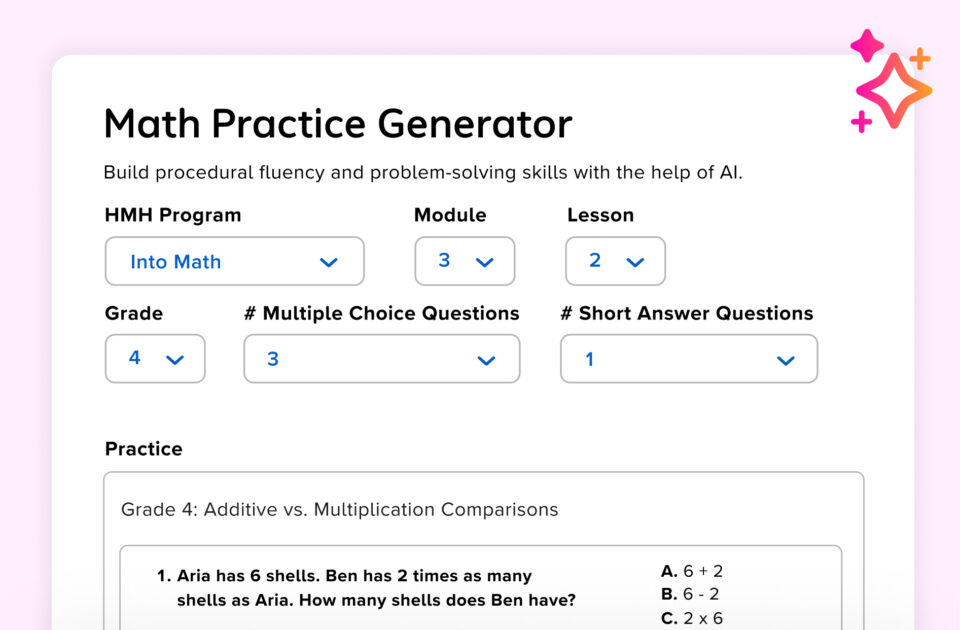960x630 pixels.
Task: Click the HMH Program field label
Action: 172,214
